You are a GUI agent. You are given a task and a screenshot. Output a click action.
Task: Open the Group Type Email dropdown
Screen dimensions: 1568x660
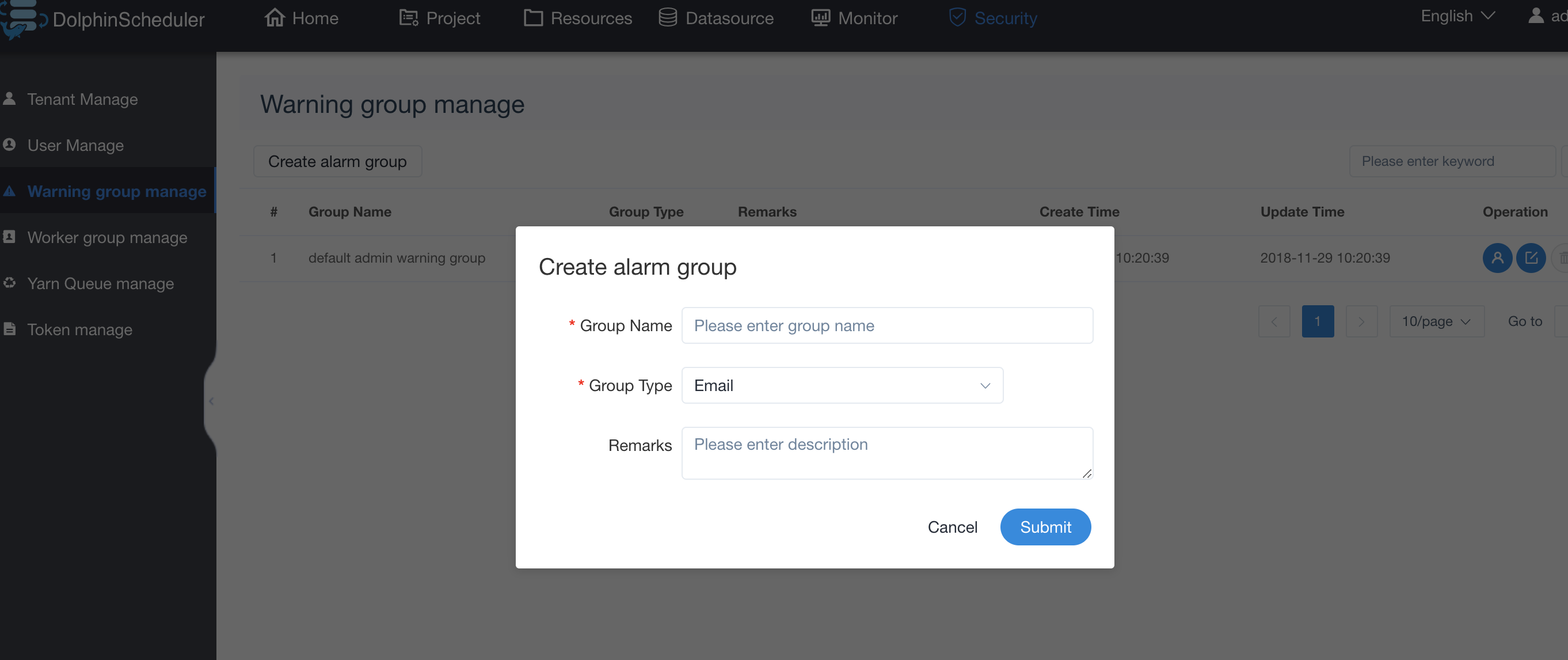pyautogui.click(x=842, y=385)
